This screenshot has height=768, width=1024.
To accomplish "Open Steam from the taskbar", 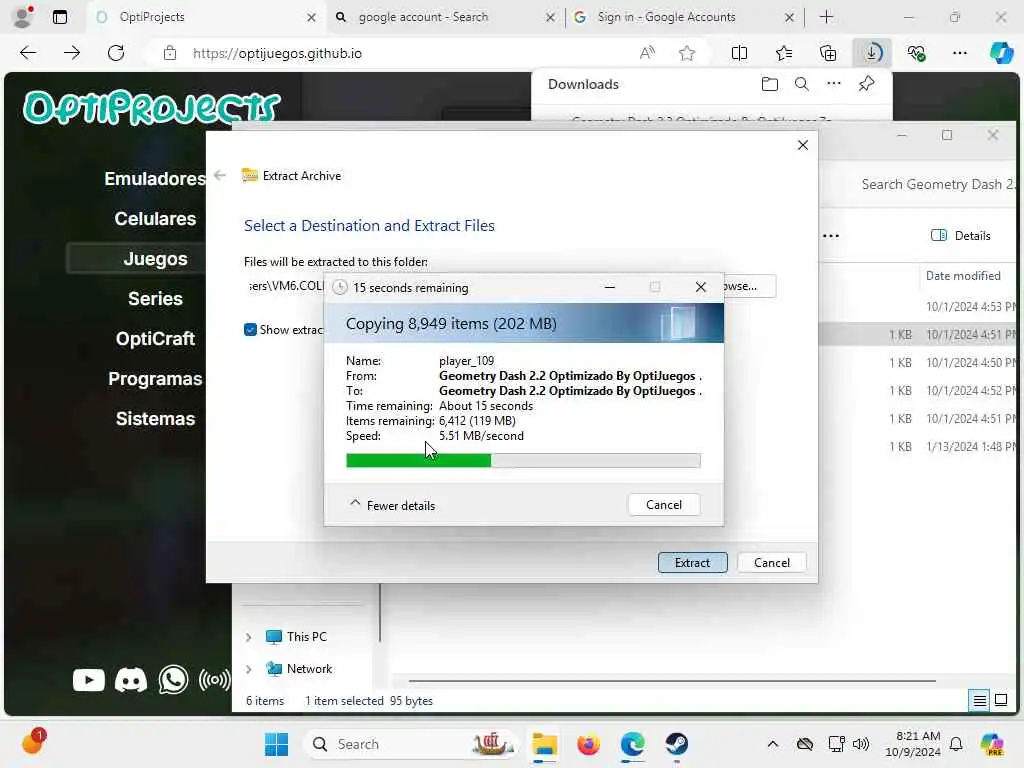I will 677,744.
